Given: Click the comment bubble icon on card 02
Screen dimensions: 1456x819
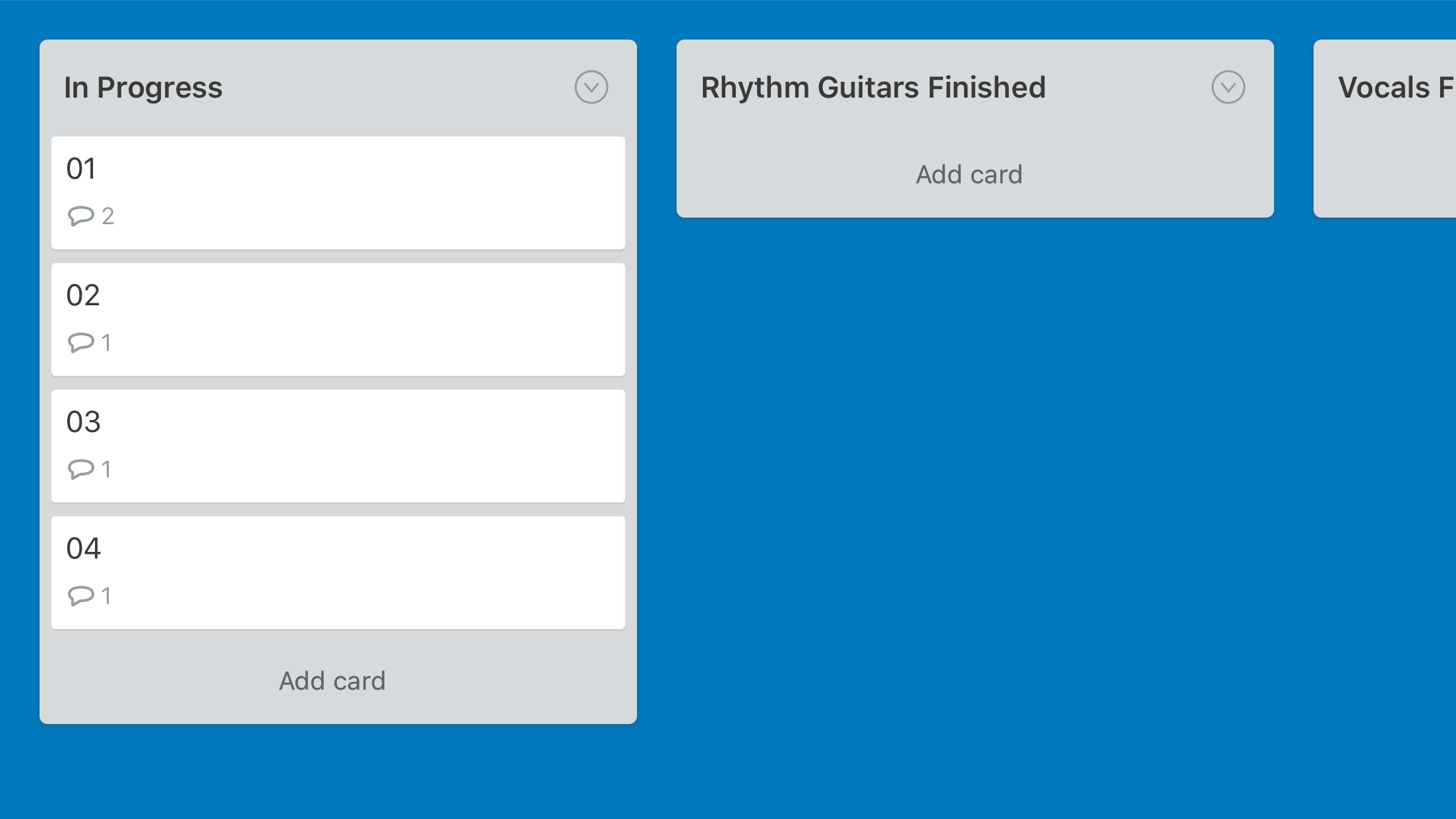Looking at the screenshot, I should 81,342.
